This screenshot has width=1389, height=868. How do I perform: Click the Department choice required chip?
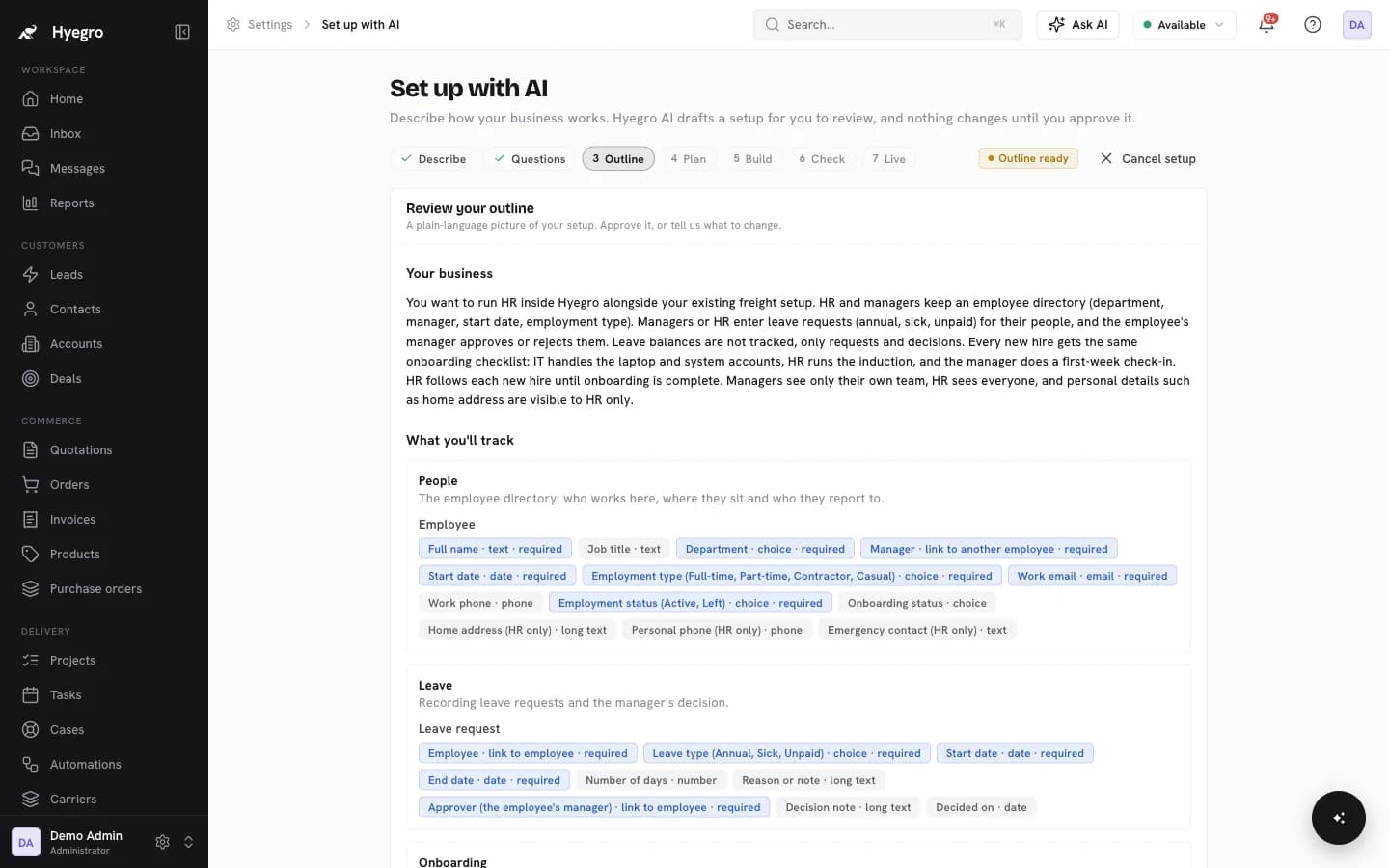765,549
